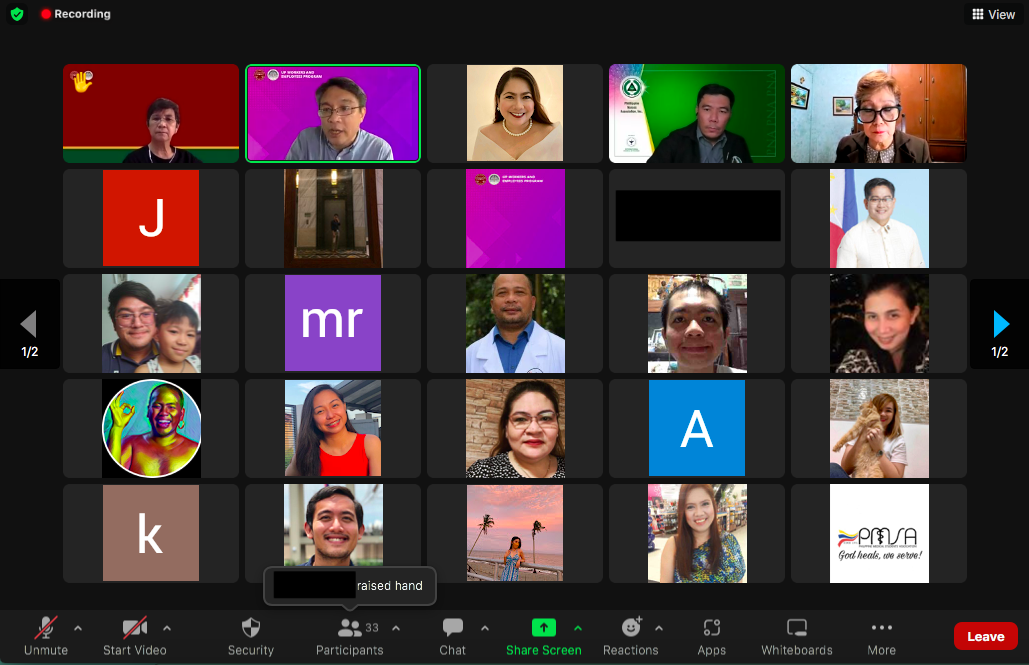The image size is (1029, 665).
Task: Go to next page of participants
Action: point(1000,324)
